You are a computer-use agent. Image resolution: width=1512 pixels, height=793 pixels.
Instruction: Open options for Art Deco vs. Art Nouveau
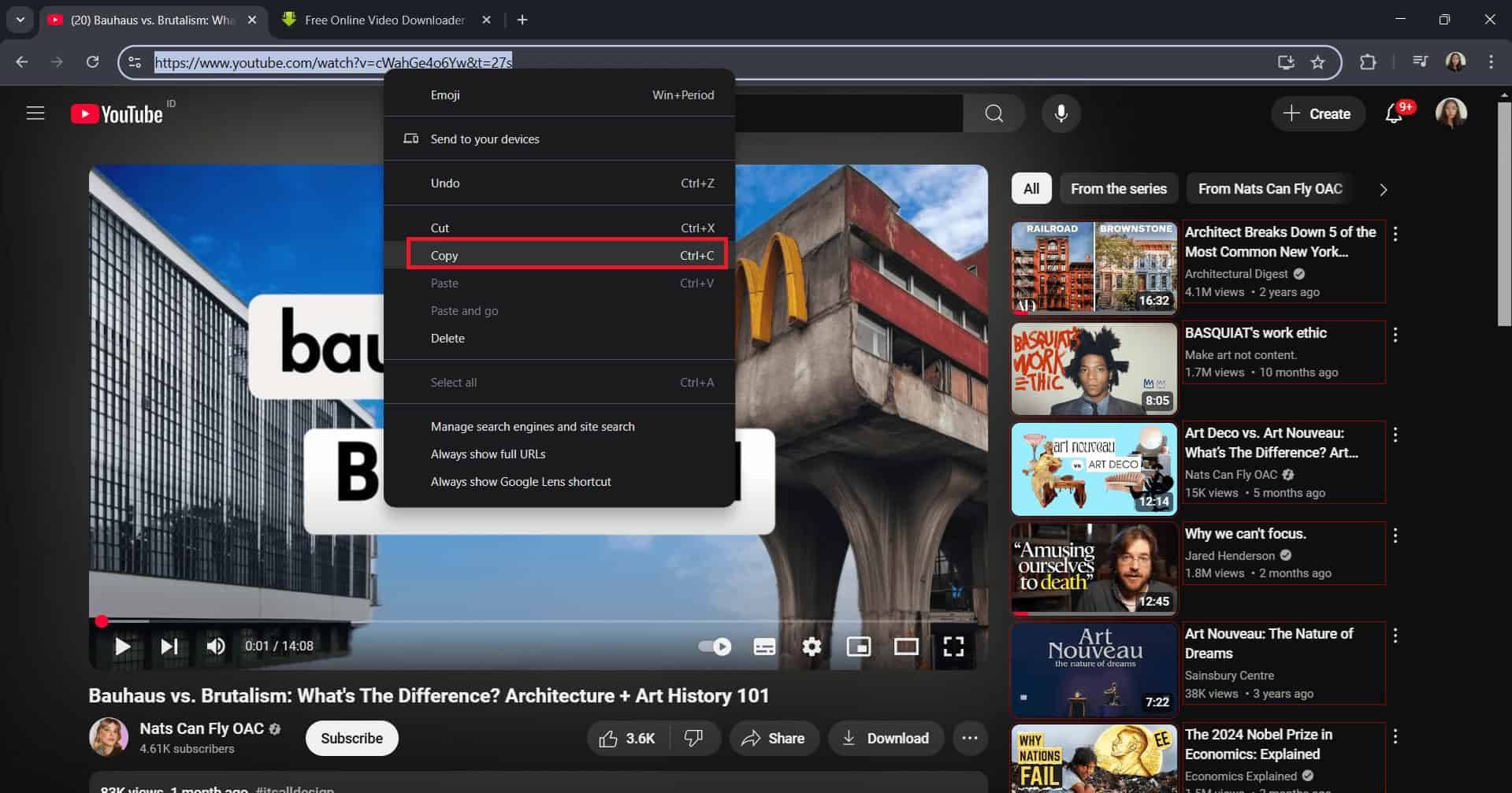tap(1395, 435)
